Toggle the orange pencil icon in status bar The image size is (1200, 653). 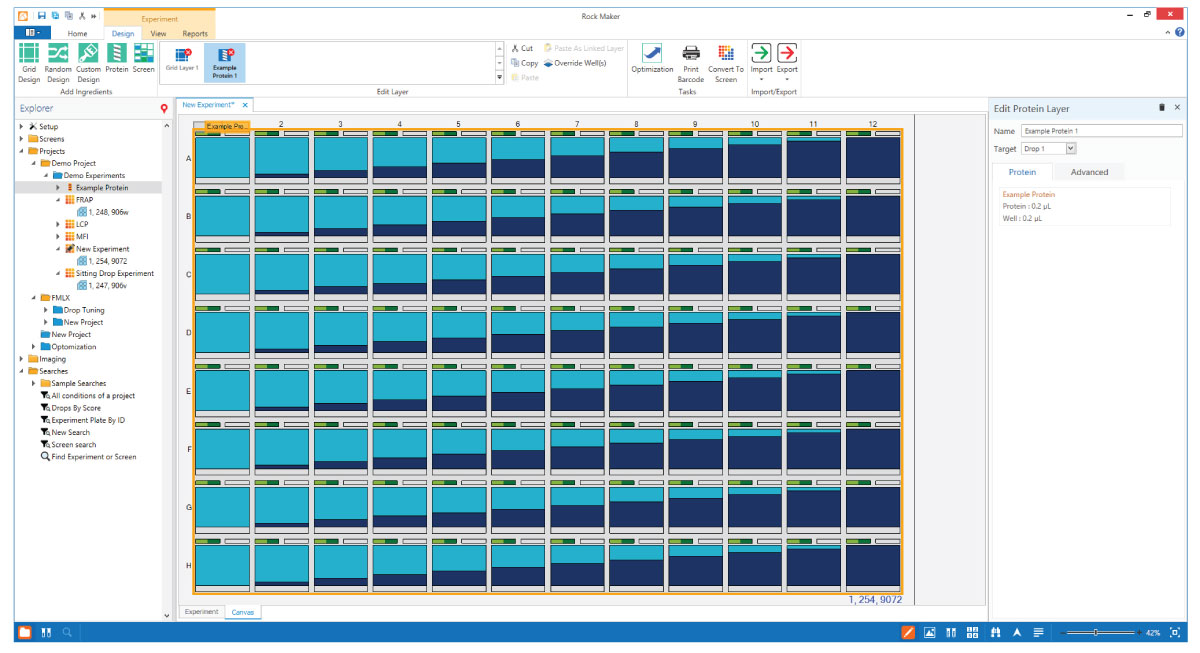pyautogui.click(x=908, y=632)
